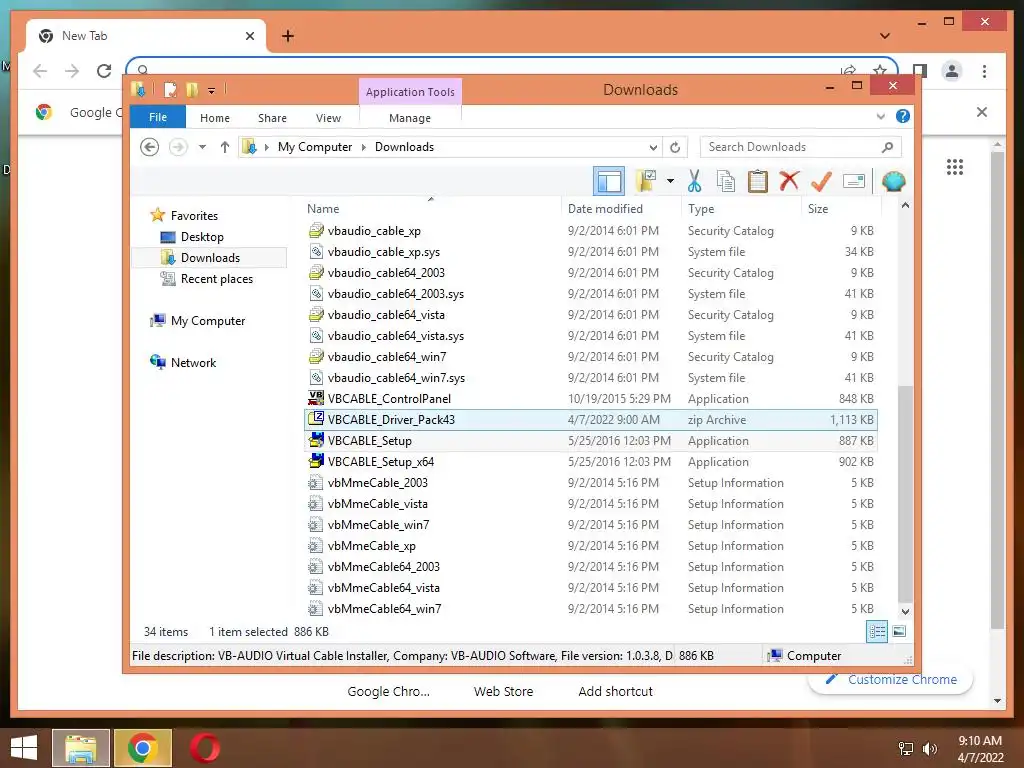Image resolution: width=1024 pixels, height=768 pixels.
Task: Click the Copy icon in toolbar
Action: 726,181
